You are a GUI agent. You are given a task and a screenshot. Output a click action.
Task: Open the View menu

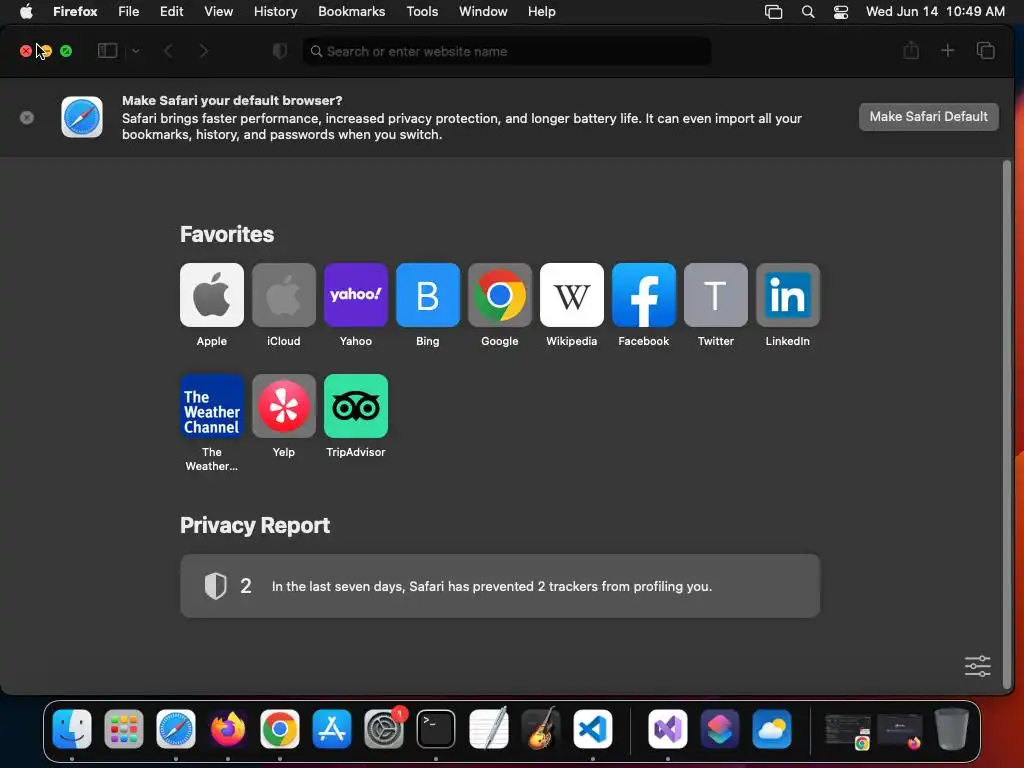tap(219, 11)
